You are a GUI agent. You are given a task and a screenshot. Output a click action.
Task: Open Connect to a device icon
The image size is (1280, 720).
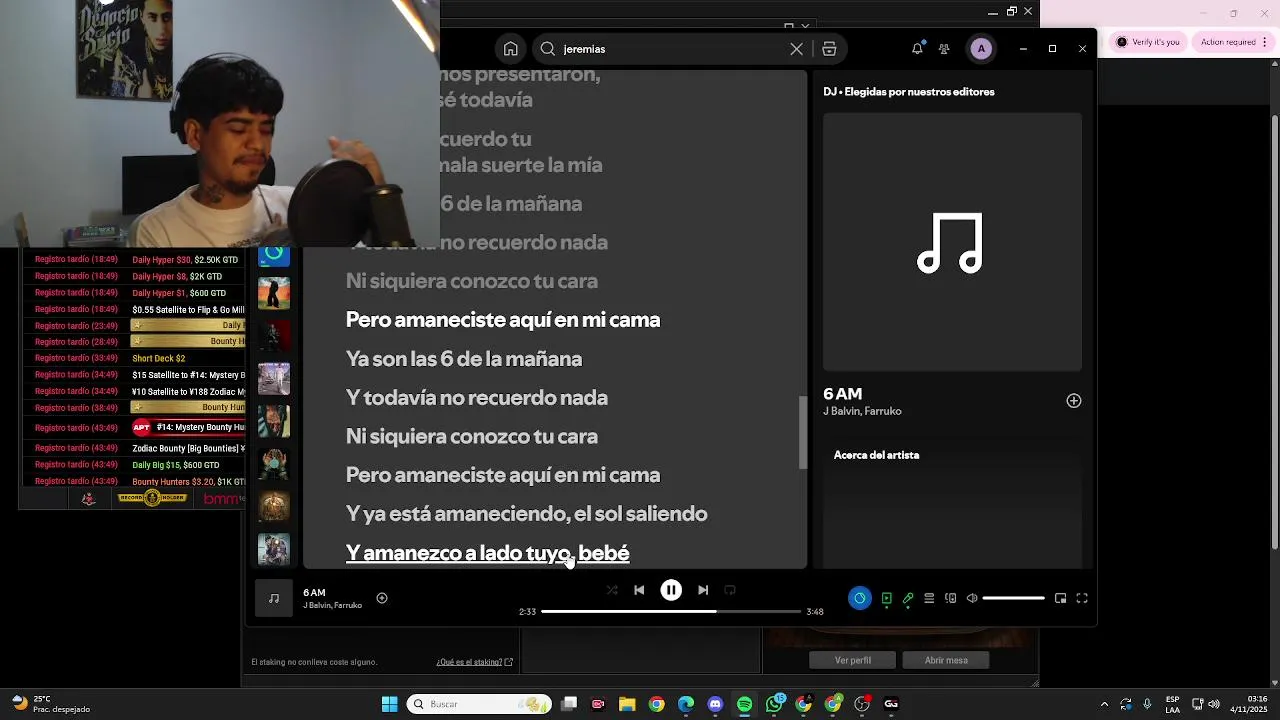tap(951, 598)
